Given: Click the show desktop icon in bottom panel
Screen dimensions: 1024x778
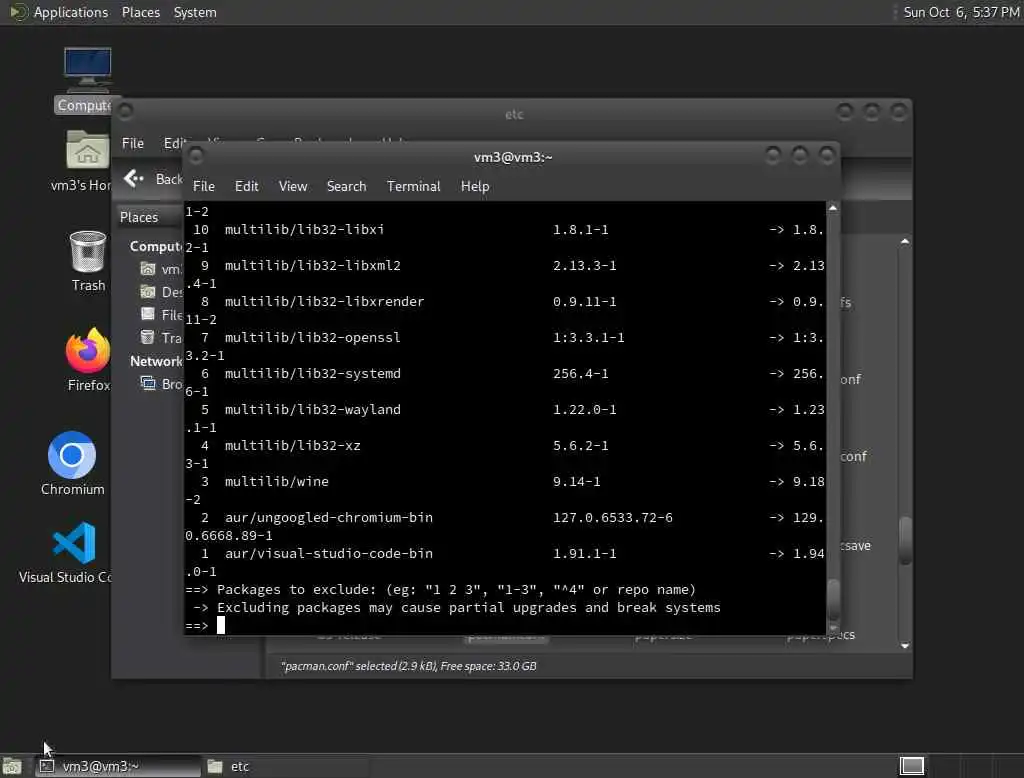Looking at the screenshot, I should click(x=12, y=766).
